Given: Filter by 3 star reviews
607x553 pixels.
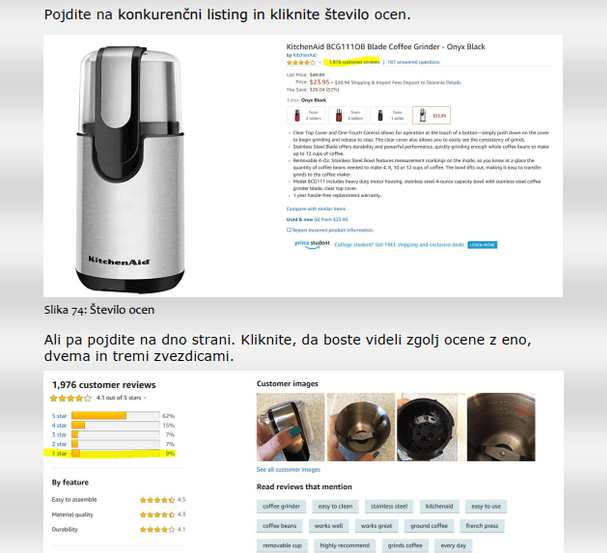Looking at the screenshot, I should tap(59, 435).
